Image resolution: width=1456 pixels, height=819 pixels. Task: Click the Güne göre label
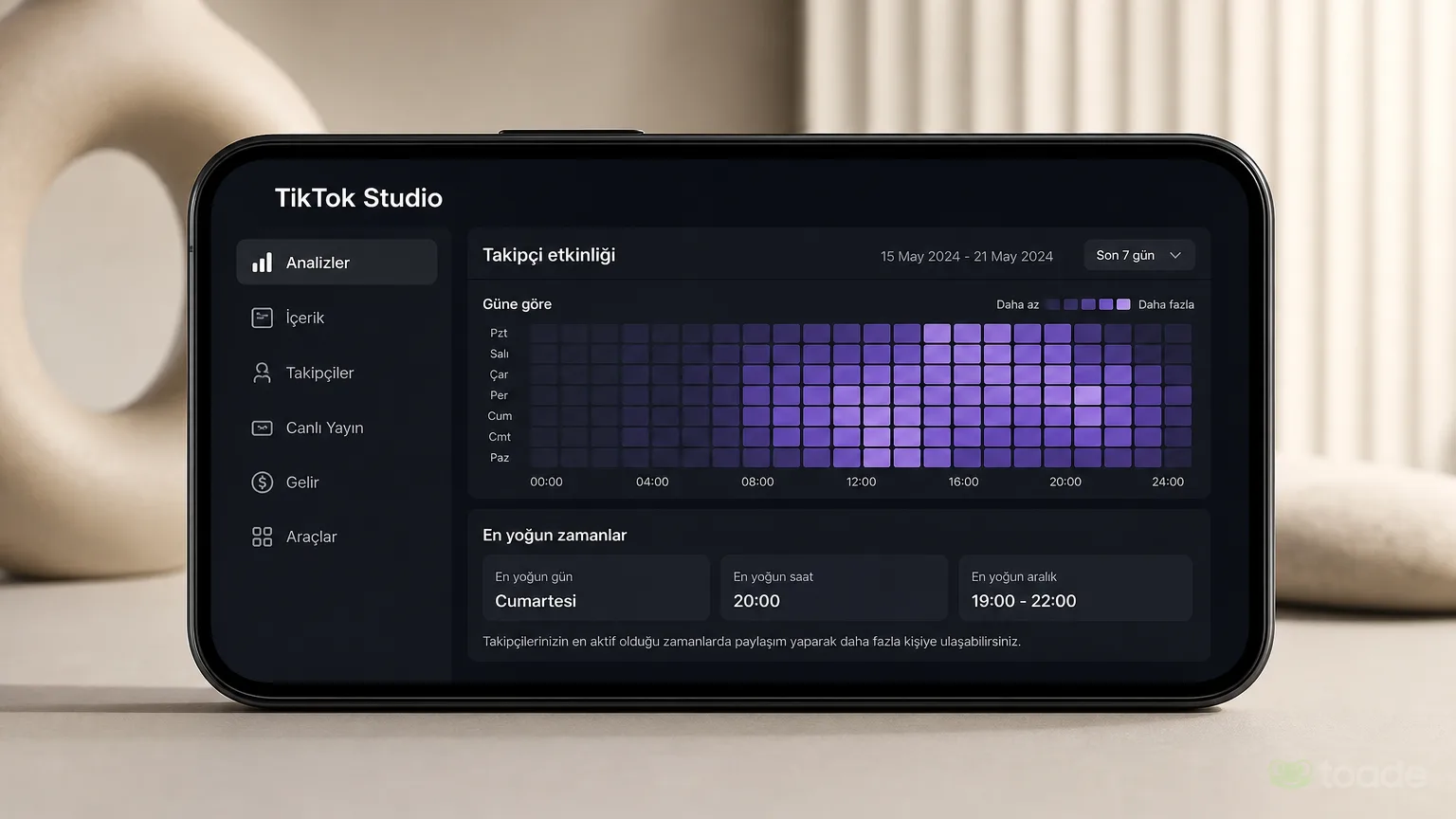tap(517, 304)
